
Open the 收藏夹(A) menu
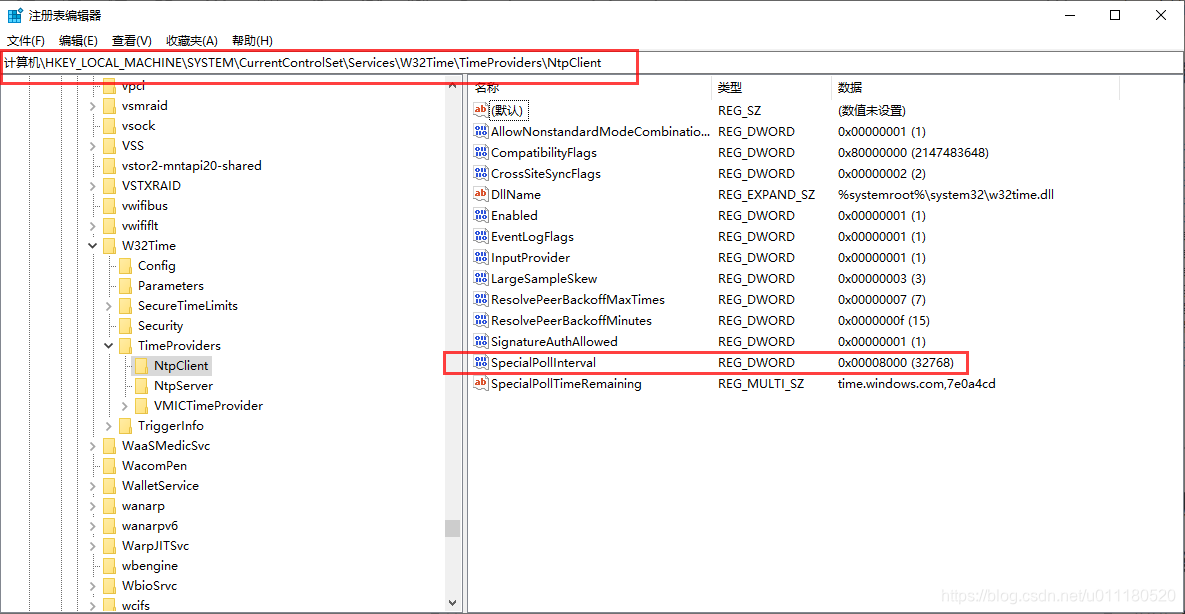pos(190,40)
